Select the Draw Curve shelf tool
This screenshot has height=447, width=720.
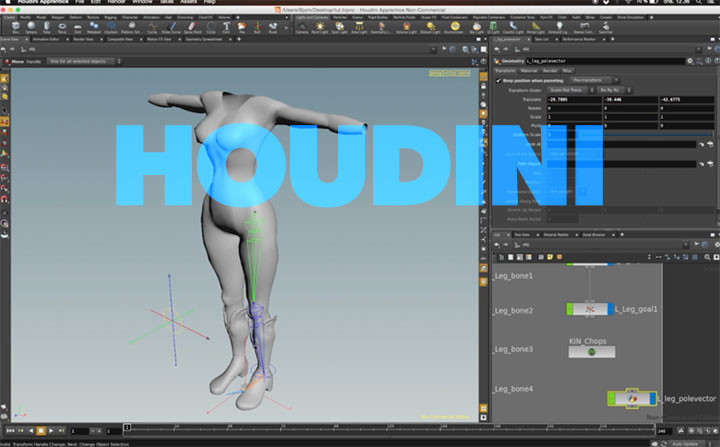click(171, 28)
